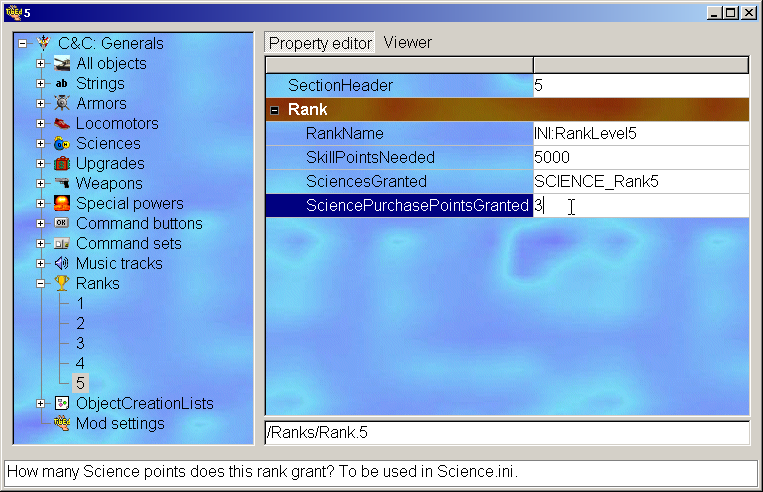Expand the All objects node
Screen dimensions: 763x492
40,63
